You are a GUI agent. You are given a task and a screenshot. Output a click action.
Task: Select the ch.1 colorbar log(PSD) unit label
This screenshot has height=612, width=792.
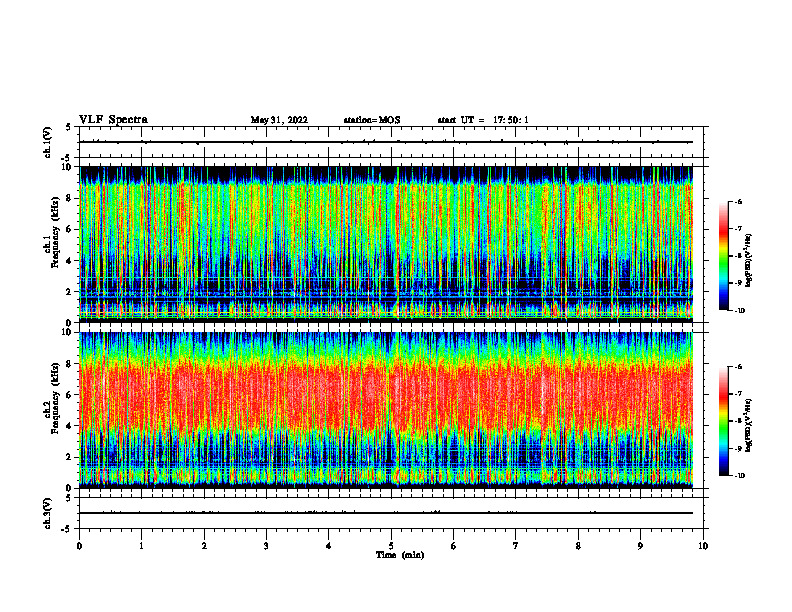click(749, 261)
